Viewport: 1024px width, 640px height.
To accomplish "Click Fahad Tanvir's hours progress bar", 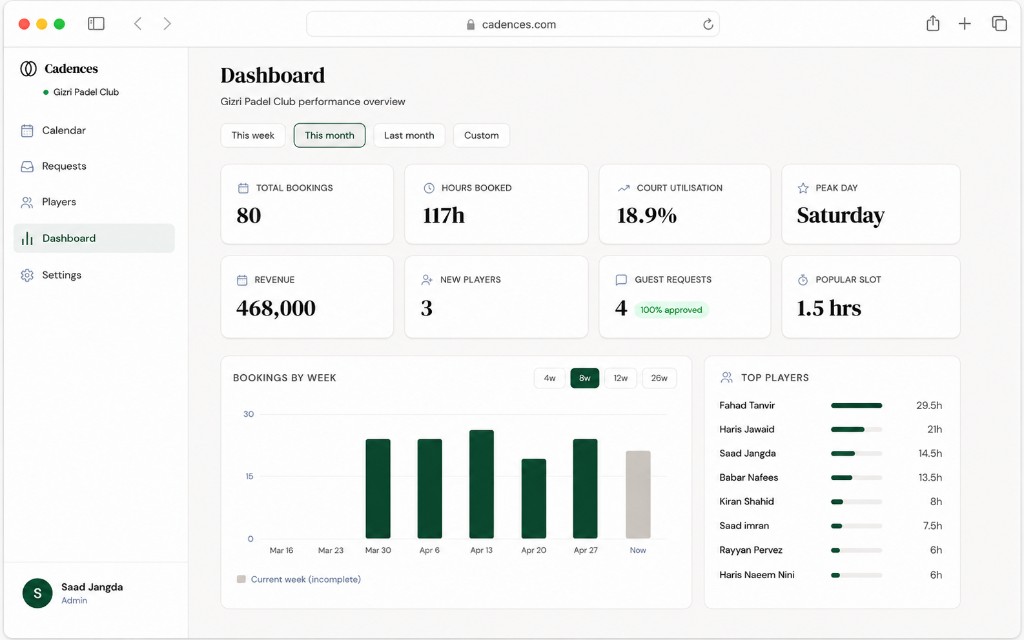I will click(x=856, y=406).
